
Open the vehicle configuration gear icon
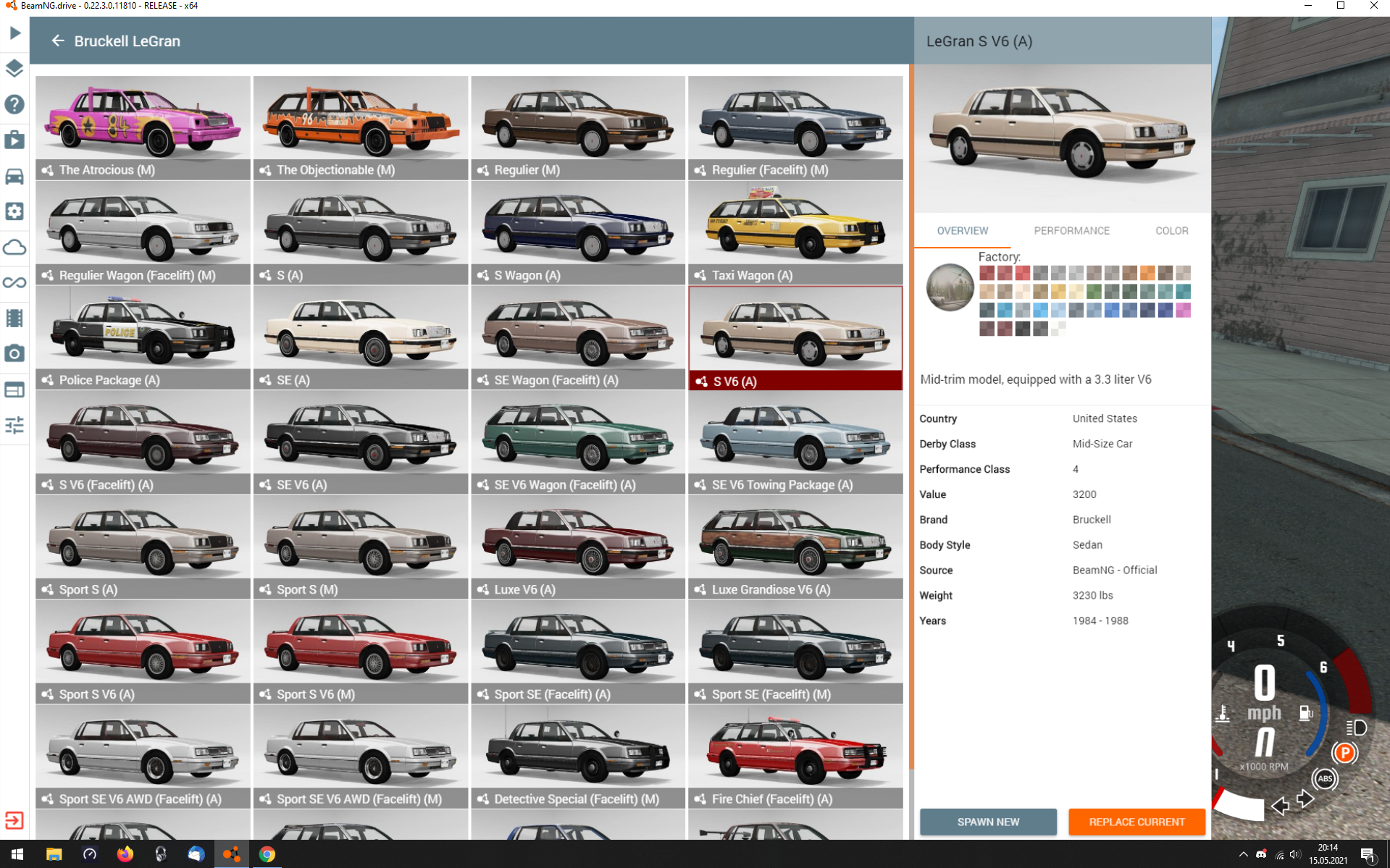tap(14, 211)
